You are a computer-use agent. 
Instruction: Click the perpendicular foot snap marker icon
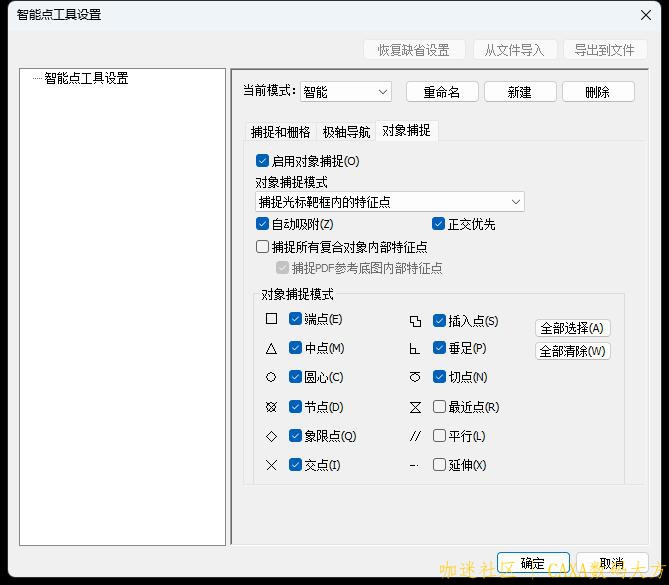(x=414, y=349)
